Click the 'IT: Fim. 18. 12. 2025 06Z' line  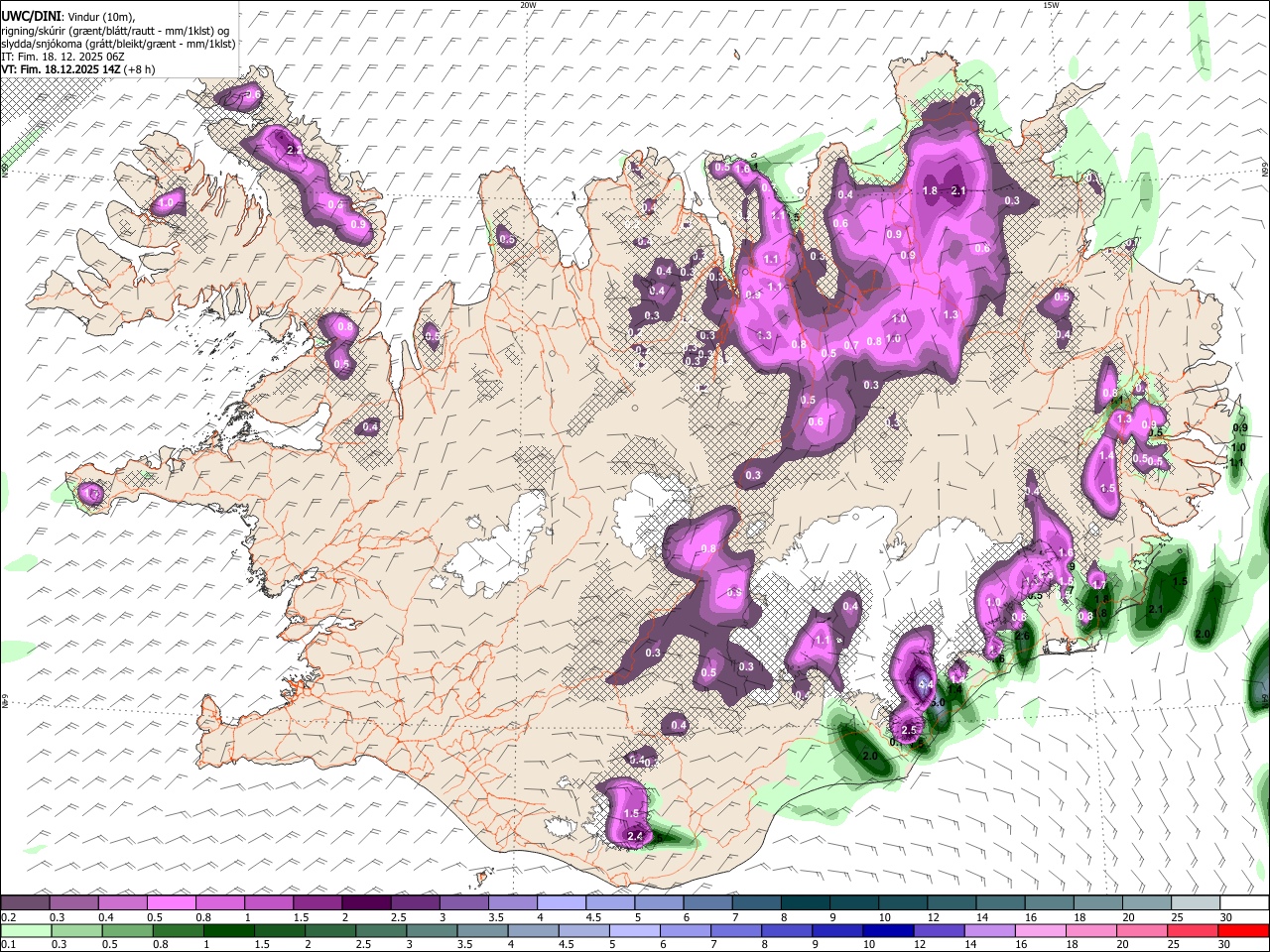click(x=63, y=57)
